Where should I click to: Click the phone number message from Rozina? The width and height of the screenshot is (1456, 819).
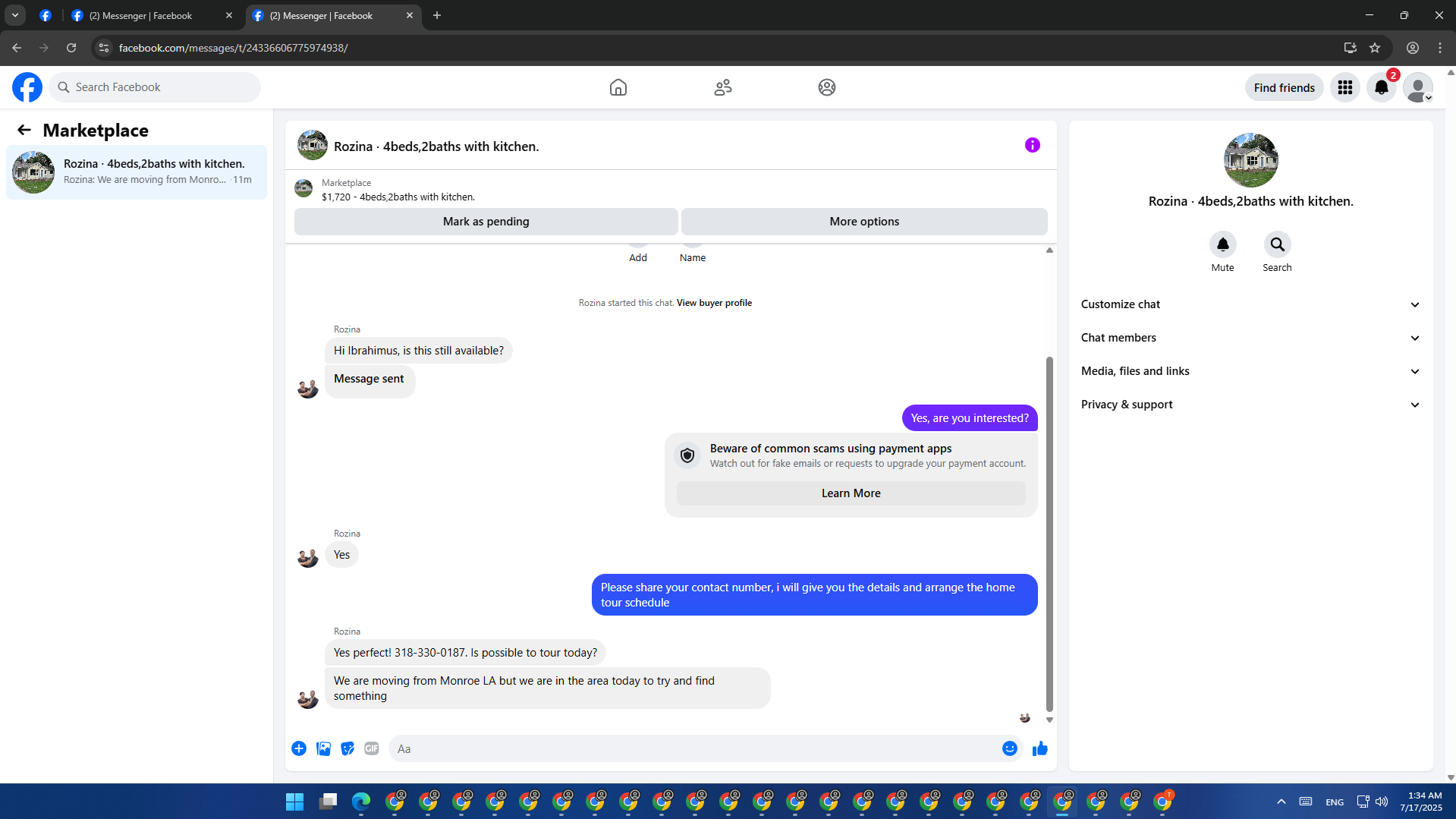click(x=465, y=653)
